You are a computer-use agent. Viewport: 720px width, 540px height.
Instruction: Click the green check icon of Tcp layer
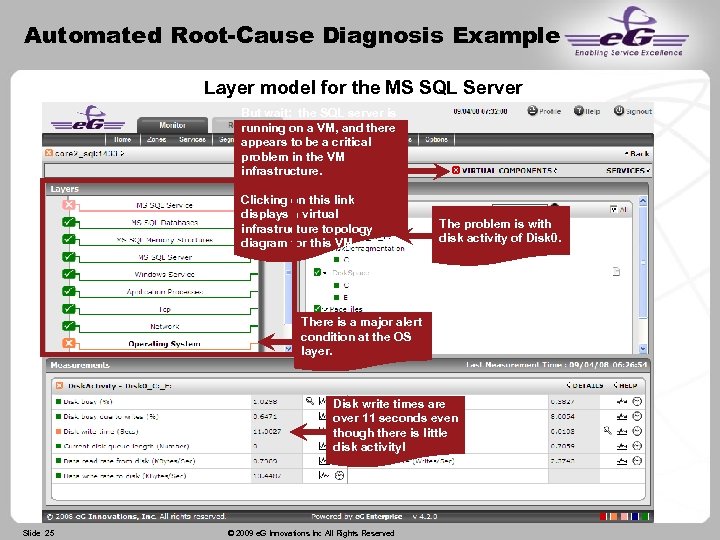coord(69,309)
